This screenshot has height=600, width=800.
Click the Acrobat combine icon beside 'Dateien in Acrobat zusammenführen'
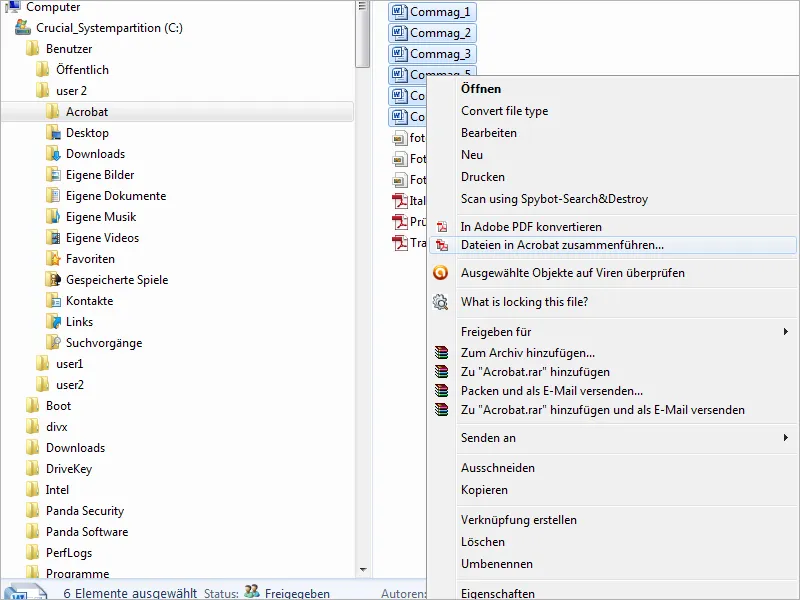point(442,245)
